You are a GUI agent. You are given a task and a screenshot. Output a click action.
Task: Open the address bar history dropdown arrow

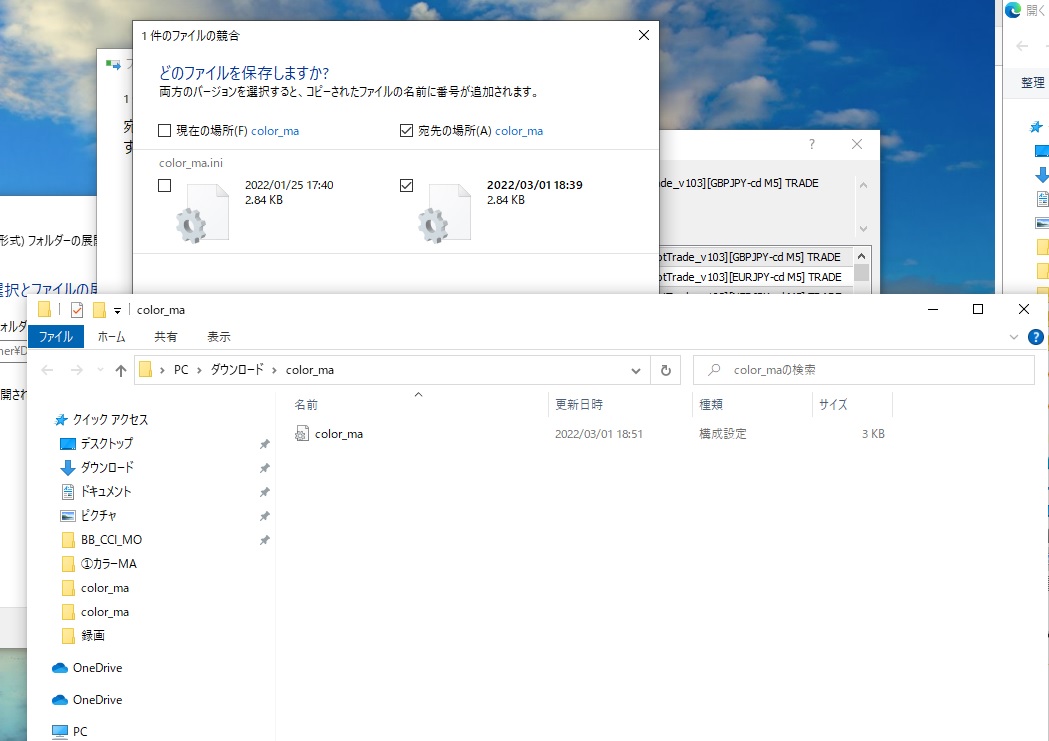(x=636, y=370)
